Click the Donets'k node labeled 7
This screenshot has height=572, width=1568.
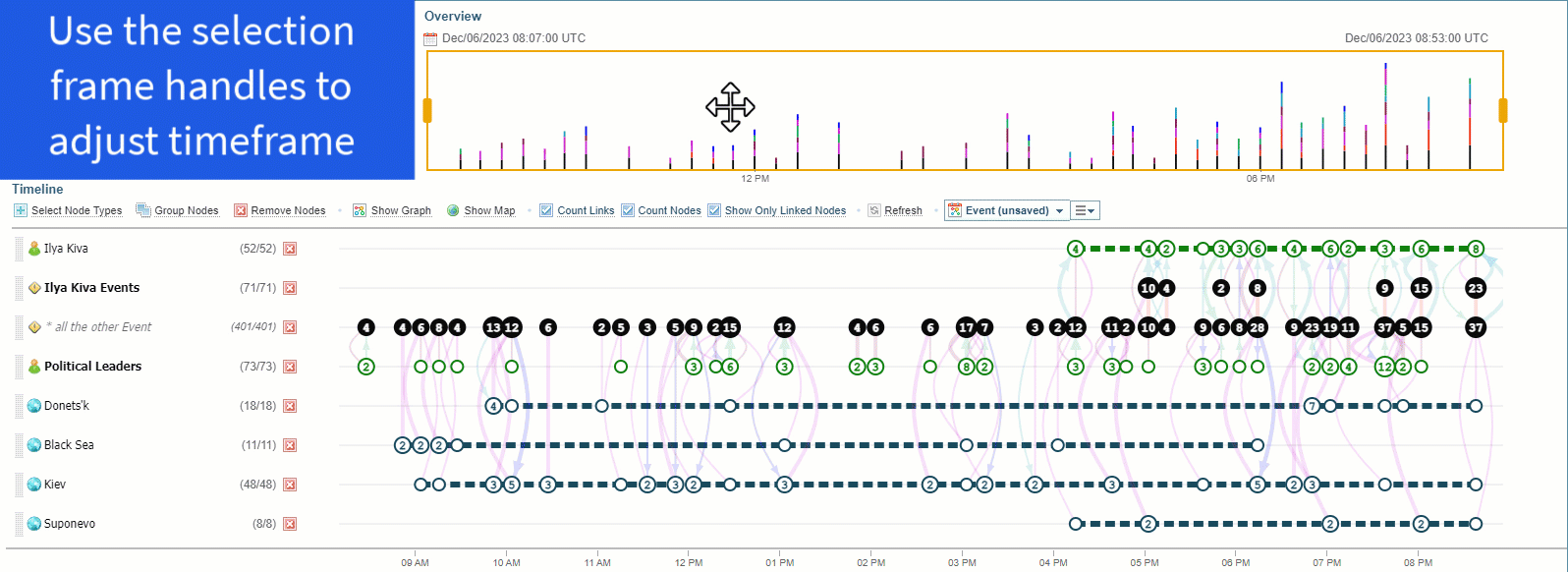coord(1312,406)
